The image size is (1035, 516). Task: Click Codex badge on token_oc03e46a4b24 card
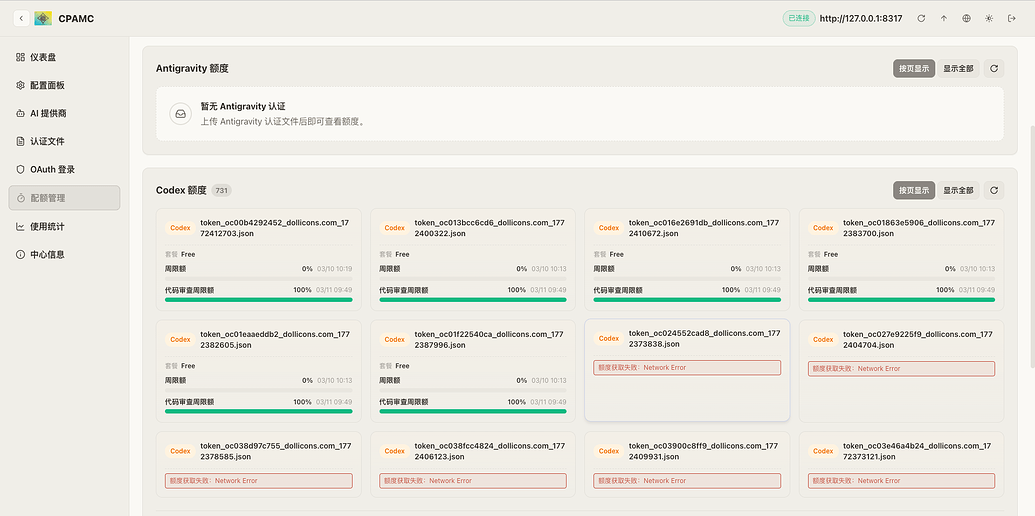tap(823, 451)
